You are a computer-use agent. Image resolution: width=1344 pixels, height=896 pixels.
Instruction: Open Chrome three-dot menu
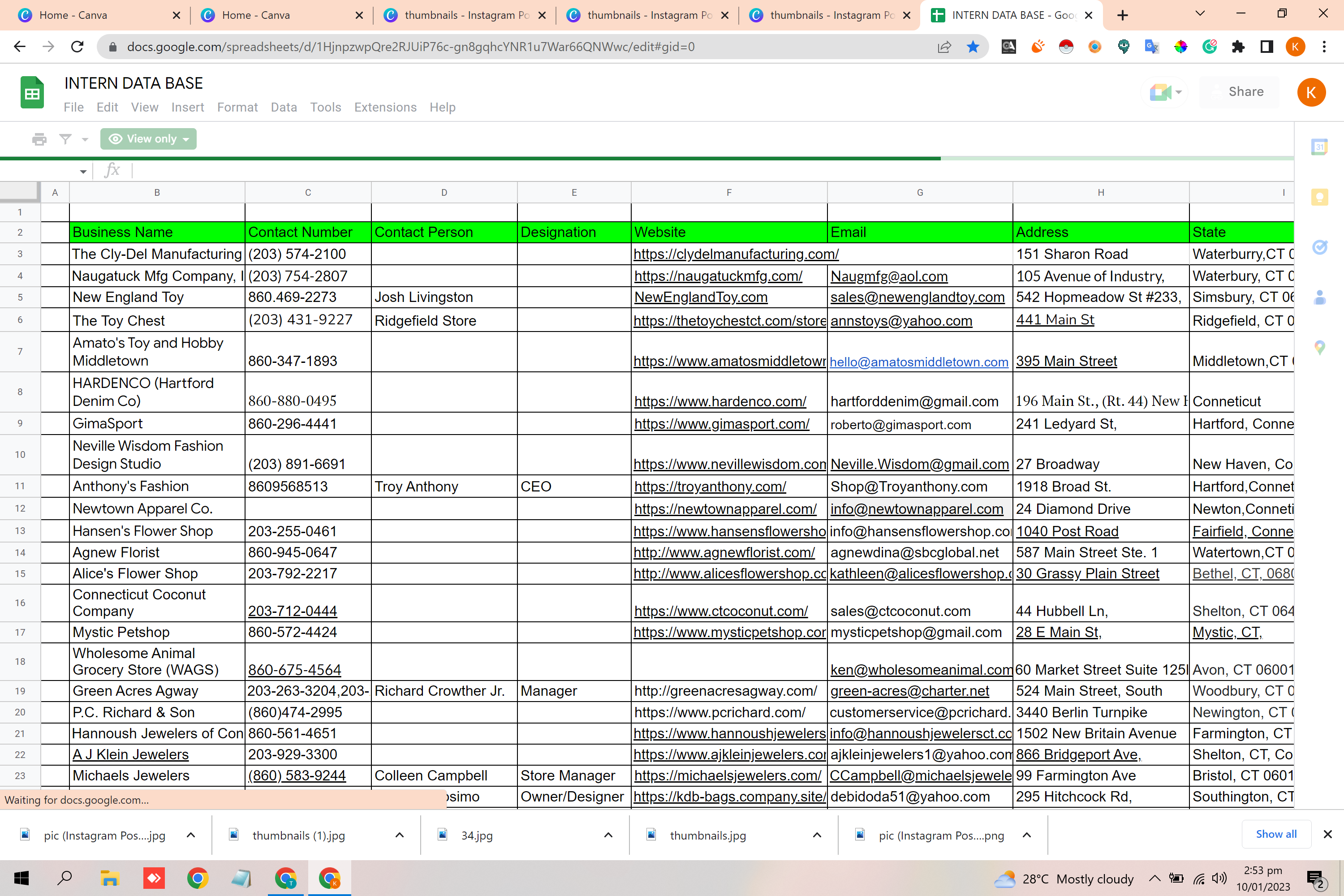1324,47
